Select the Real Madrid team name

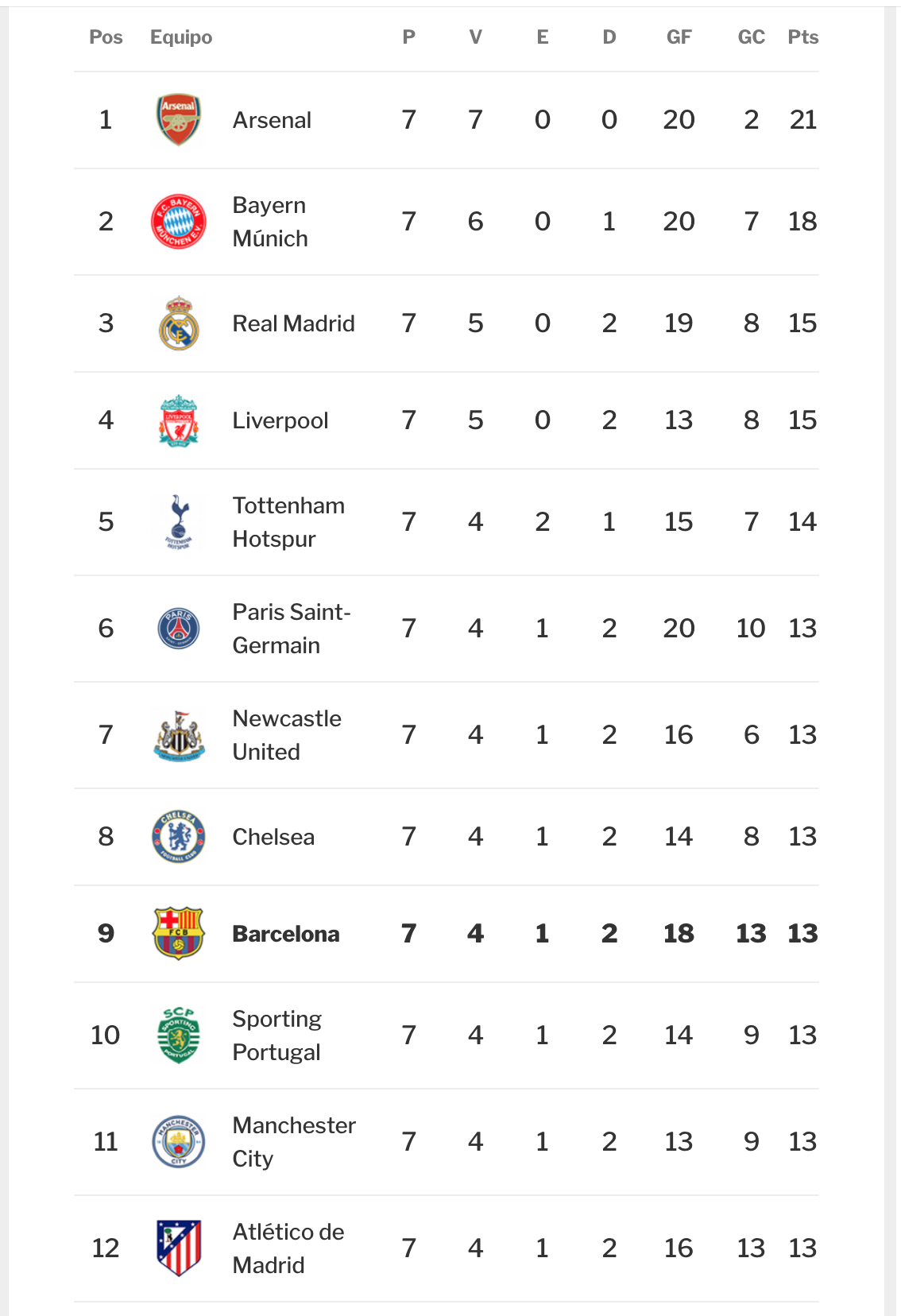tap(293, 323)
